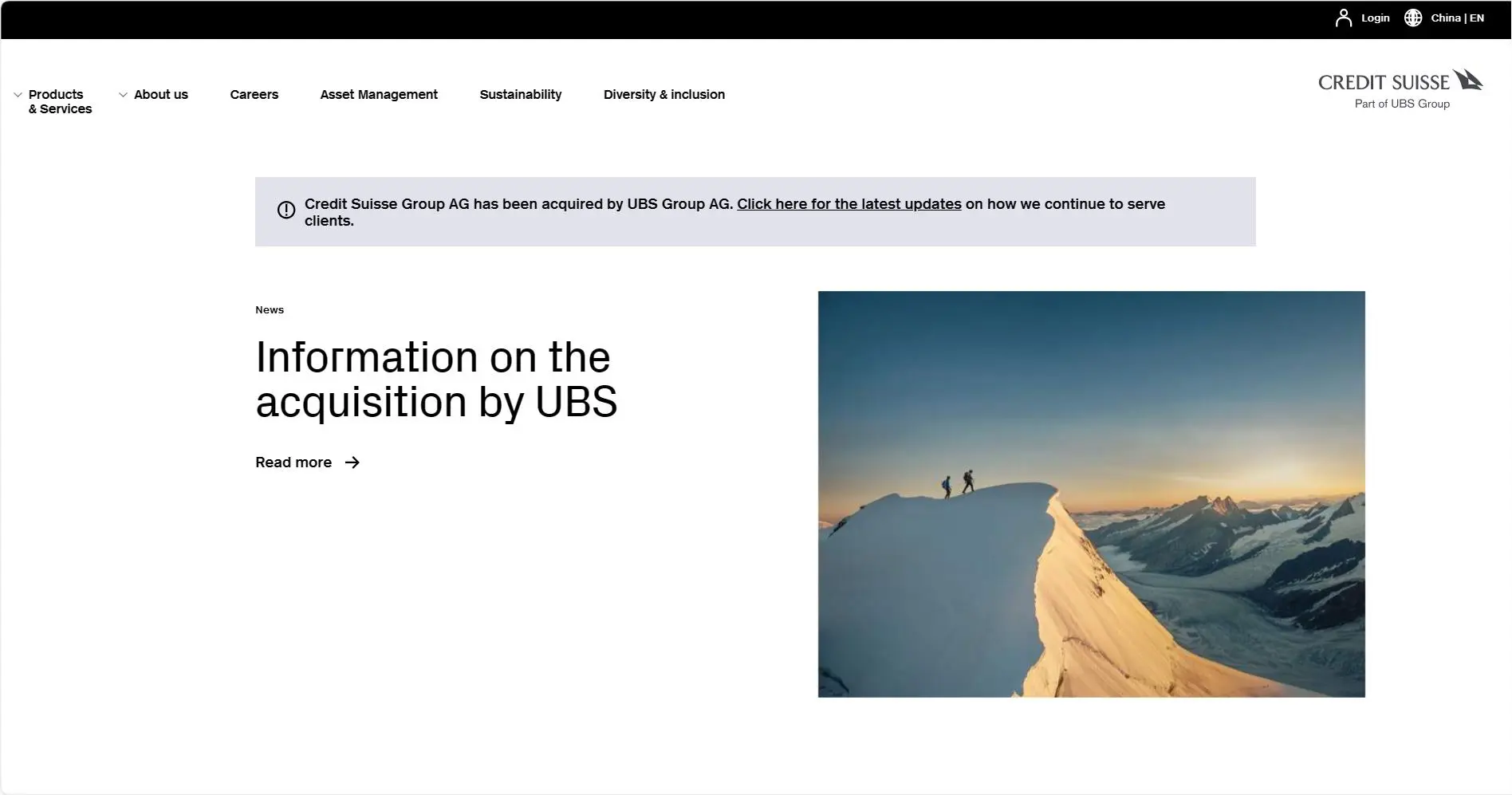Click the 'Part of UBS Group' tagline
Viewport: 1512px width, 795px height.
coord(1402,104)
